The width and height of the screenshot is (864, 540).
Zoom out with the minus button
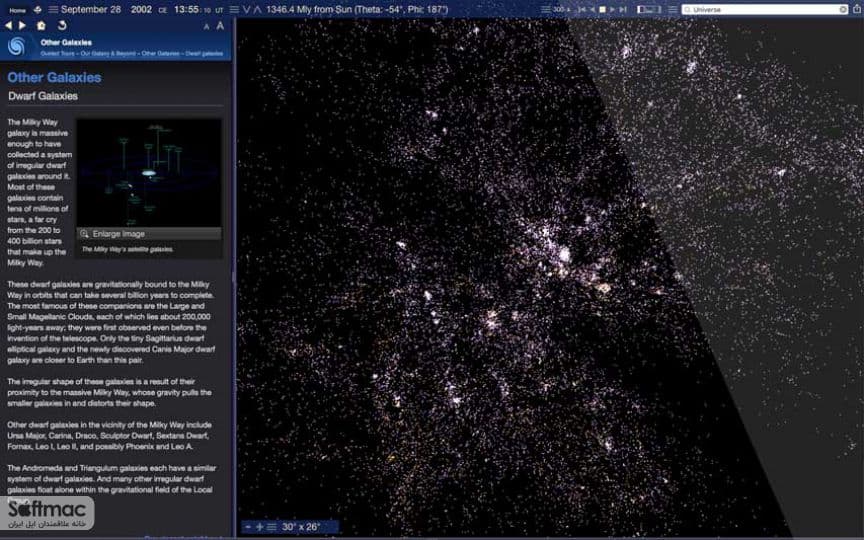[248, 527]
